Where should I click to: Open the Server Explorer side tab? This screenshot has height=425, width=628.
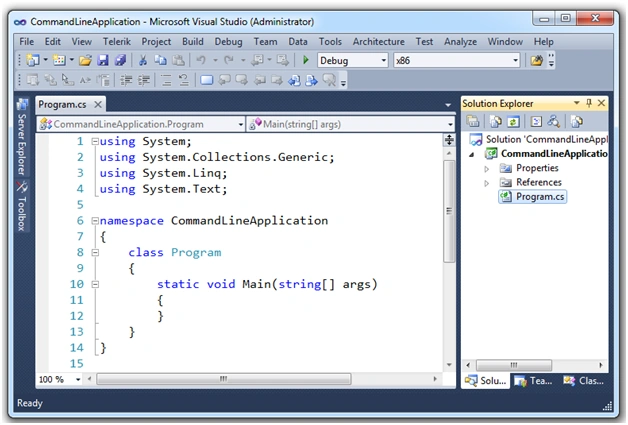pyautogui.click(x=22, y=137)
